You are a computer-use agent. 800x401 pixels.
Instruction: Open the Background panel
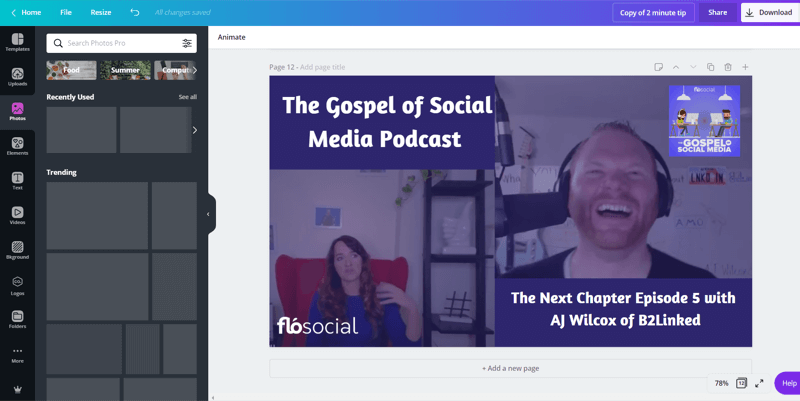point(17,250)
